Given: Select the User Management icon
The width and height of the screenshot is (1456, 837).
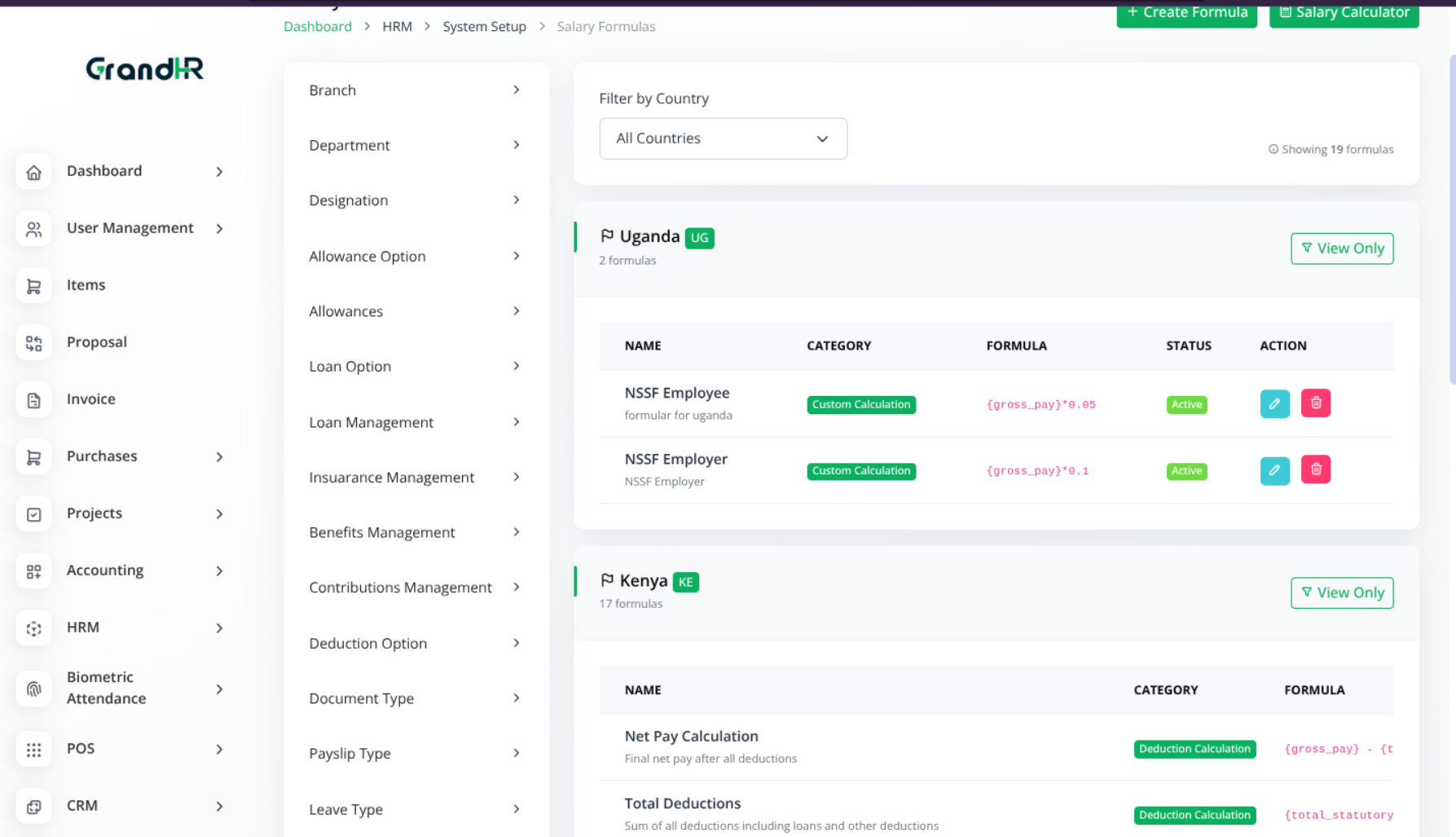Looking at the screenshot, I should click(x=33, y=228).
